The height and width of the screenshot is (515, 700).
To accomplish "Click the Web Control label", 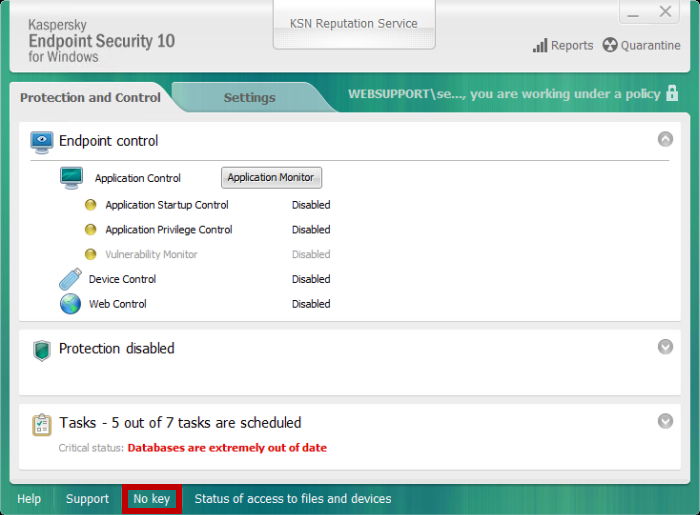I will click(118, 304).
